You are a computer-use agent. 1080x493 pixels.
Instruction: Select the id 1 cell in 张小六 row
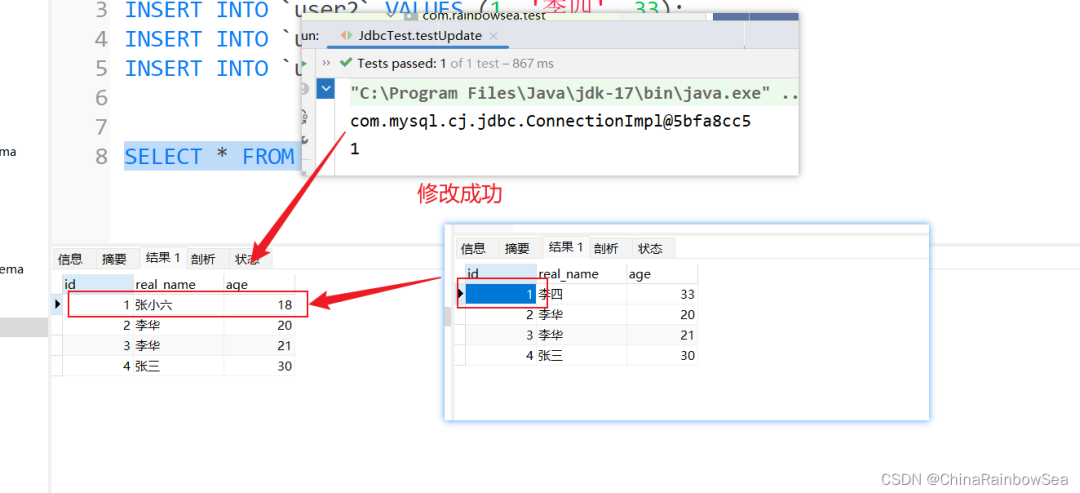98,305
